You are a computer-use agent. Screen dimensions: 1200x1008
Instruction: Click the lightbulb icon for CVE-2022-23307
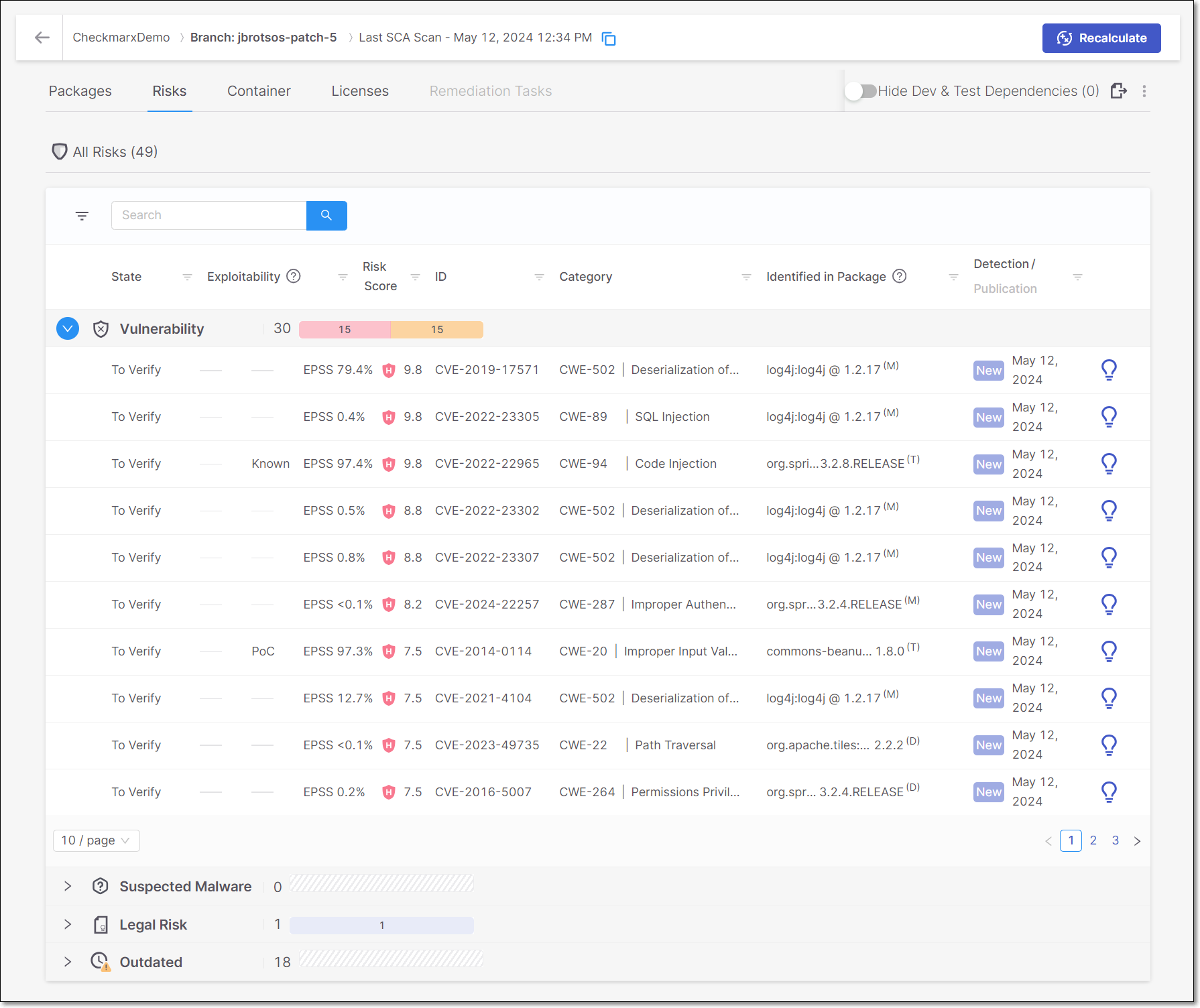tap(1109, 558)
